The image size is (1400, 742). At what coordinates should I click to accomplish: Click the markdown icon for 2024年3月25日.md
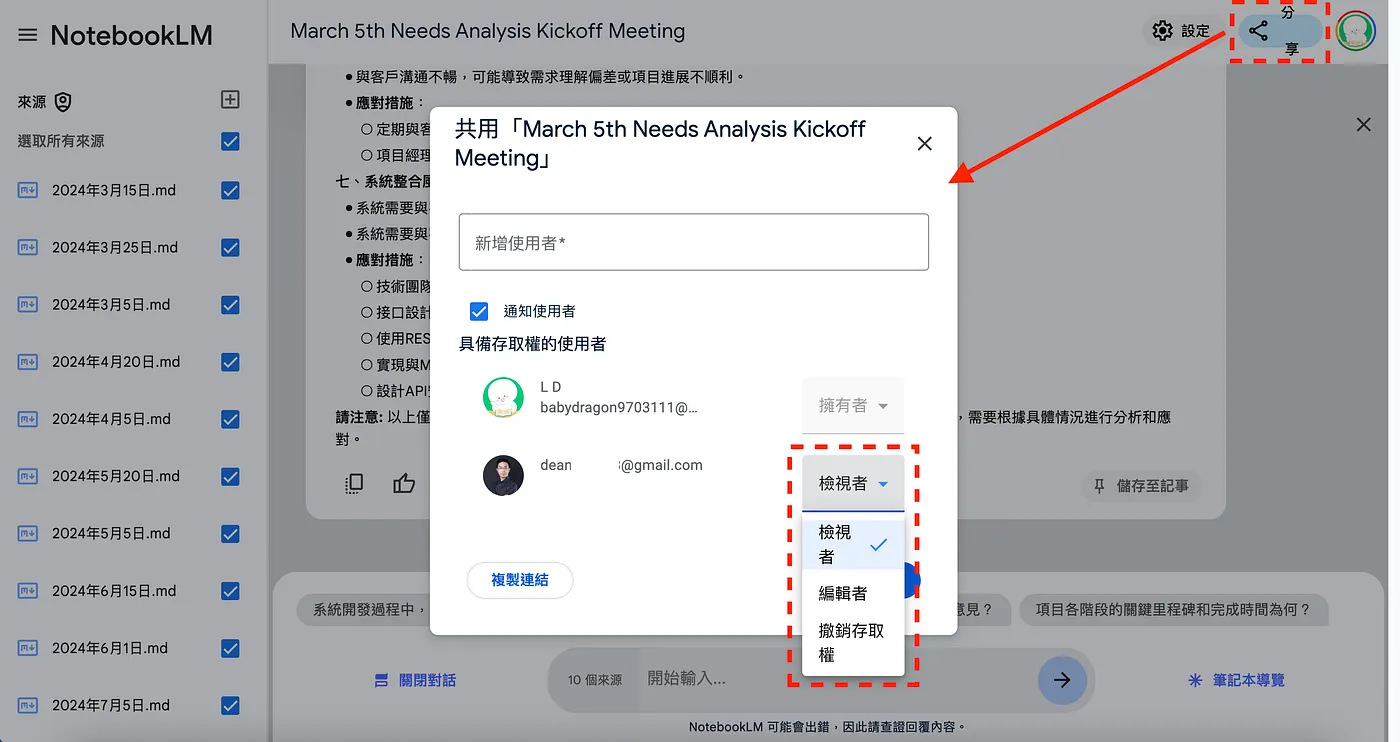click(28, 247)
